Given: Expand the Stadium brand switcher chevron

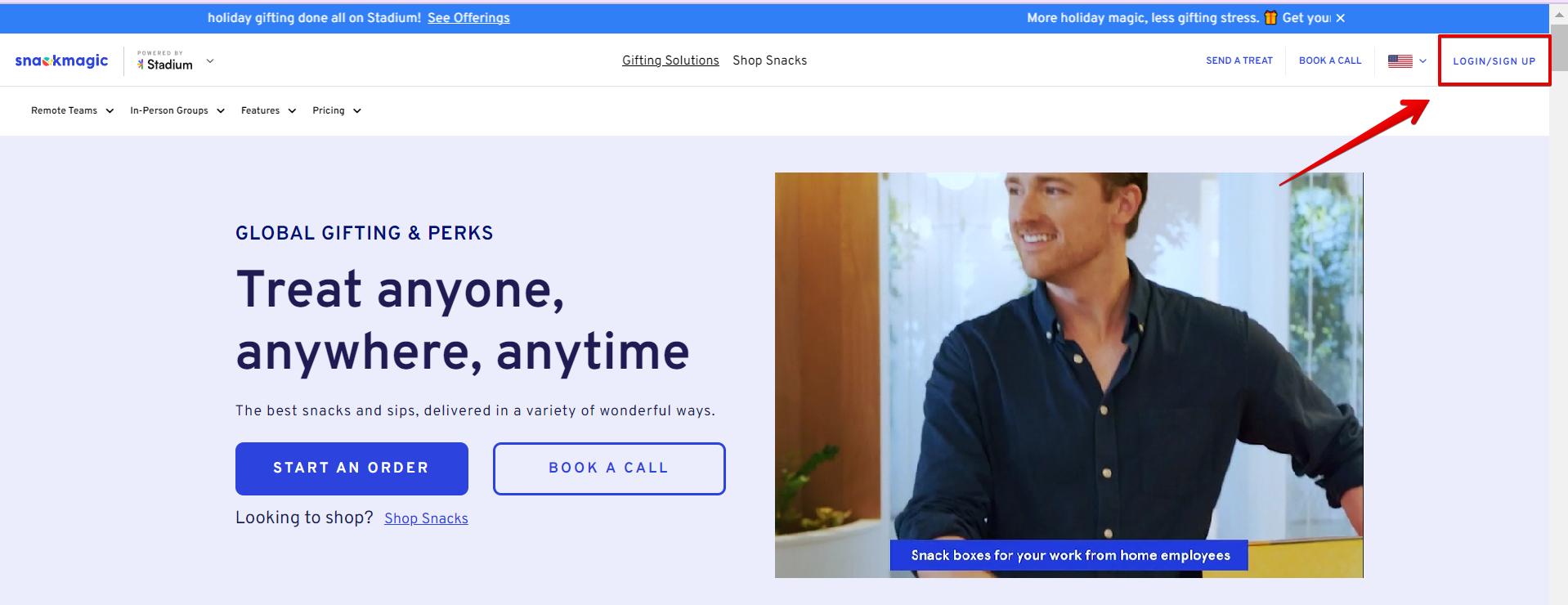Looking at the screenshot, I should [x=210, y=60].
